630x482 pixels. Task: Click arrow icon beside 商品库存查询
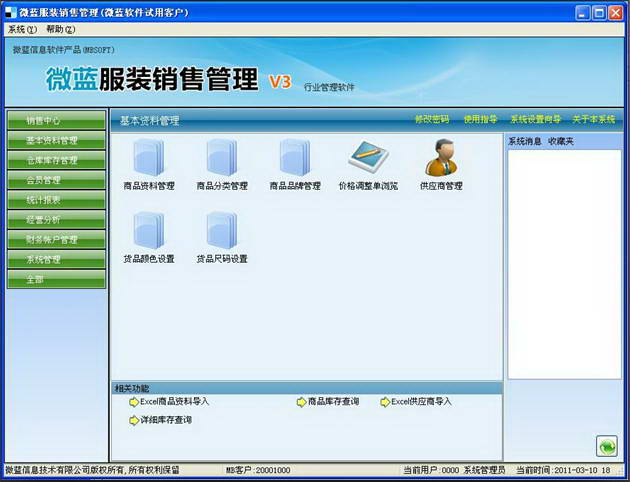[x=301, y=402]
